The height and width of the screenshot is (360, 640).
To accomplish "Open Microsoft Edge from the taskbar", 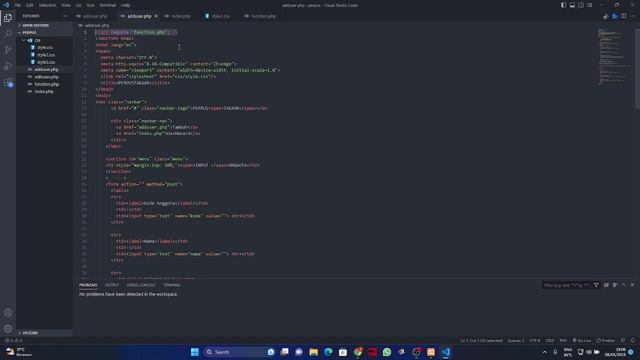I will tap(328, 352).
